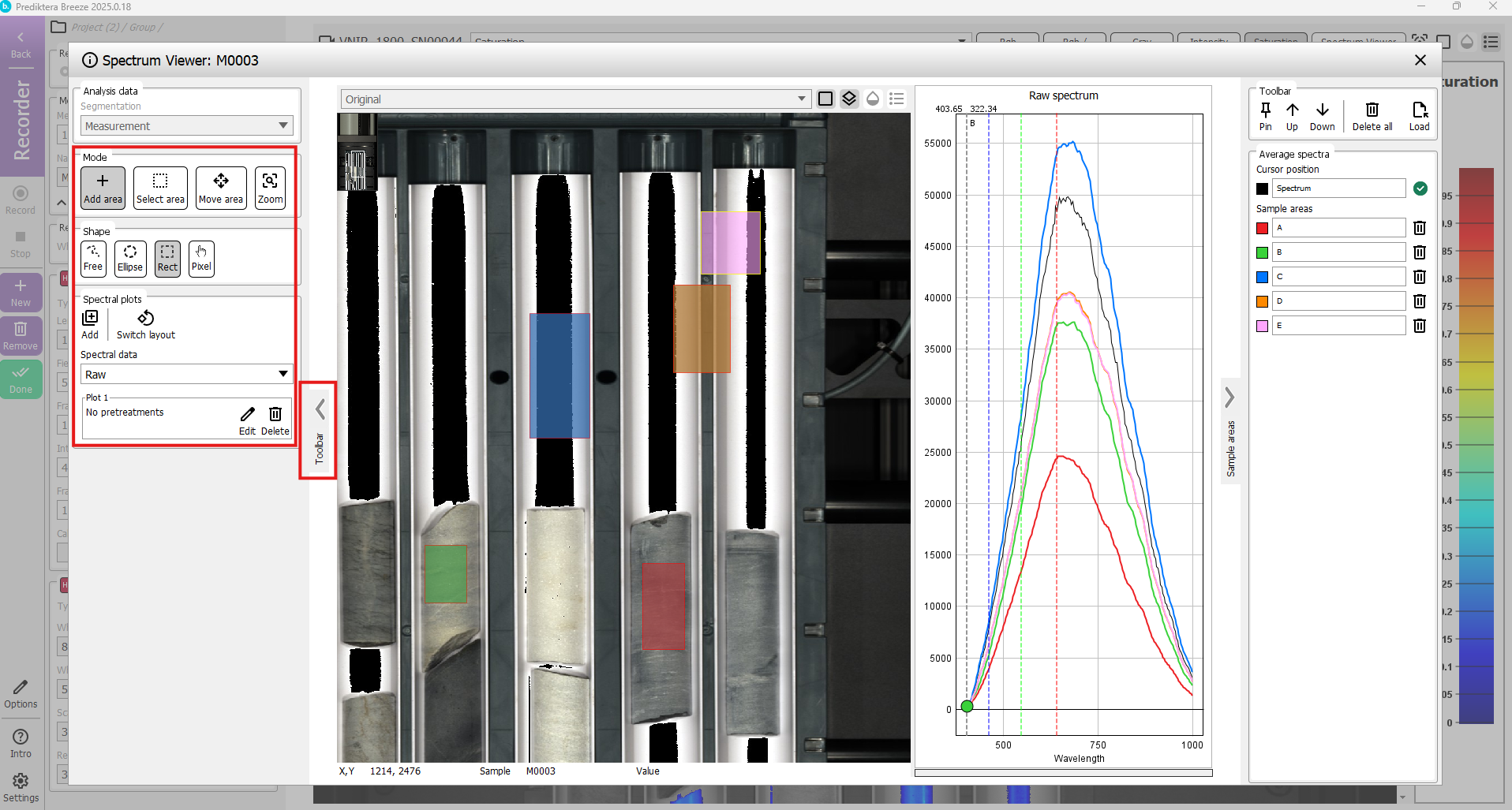Viewport: 1512px width, 810px height.
Task: Load spectra using the Load icon
Action: [1419, 116]
